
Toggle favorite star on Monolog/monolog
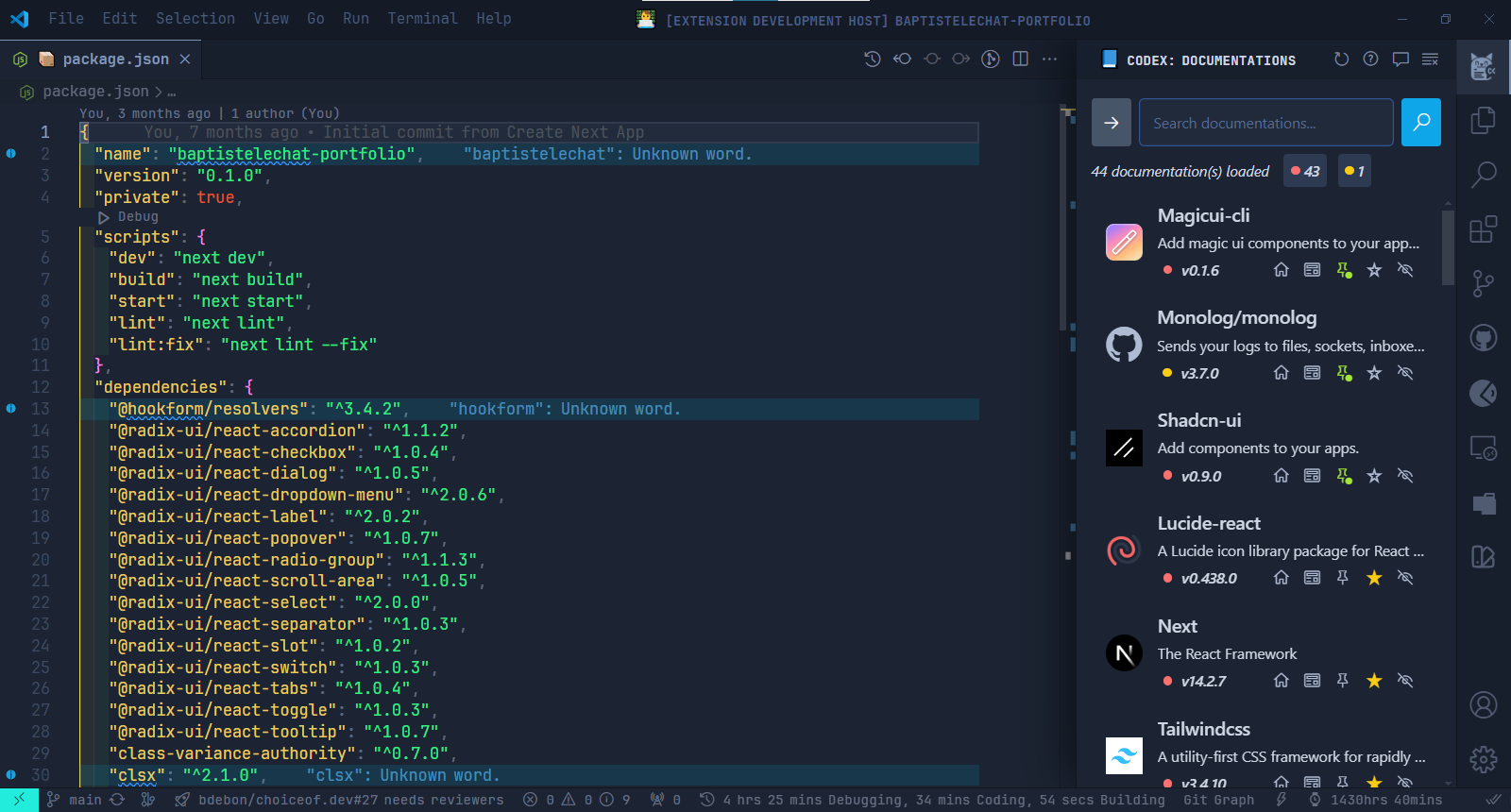click(x=1374, y=373)
